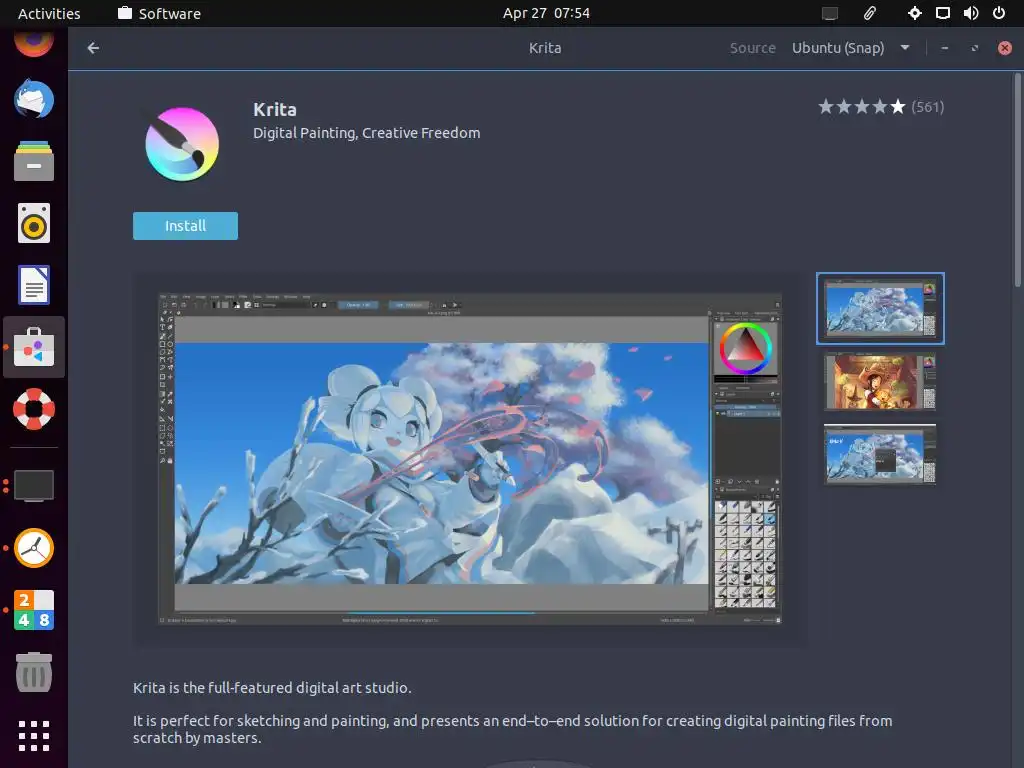This screenshot has height=768, width=1024.
Task: Click the text 'Krita is the full-featured digital art studio.'
Action: [x=272, y=688]
